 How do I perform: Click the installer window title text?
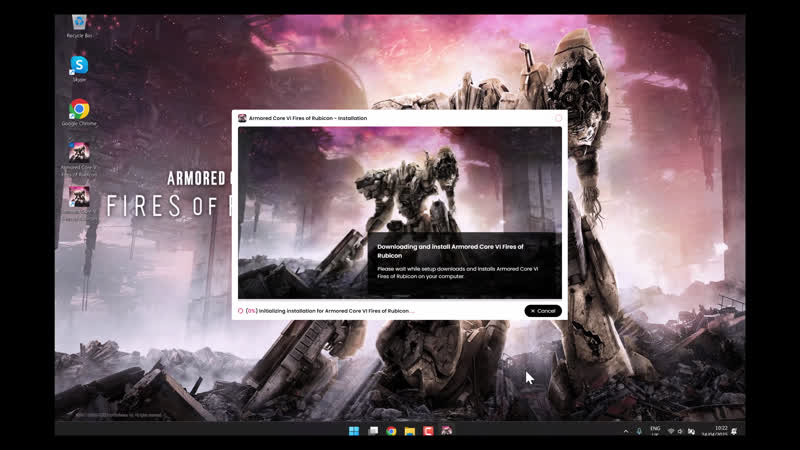[308, 118]
